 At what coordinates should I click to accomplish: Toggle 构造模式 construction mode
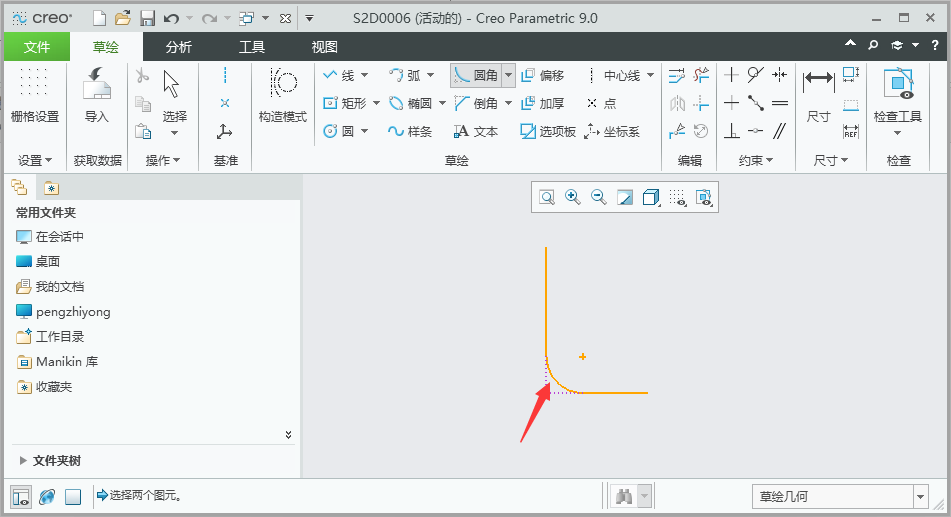tap(283, 95)
